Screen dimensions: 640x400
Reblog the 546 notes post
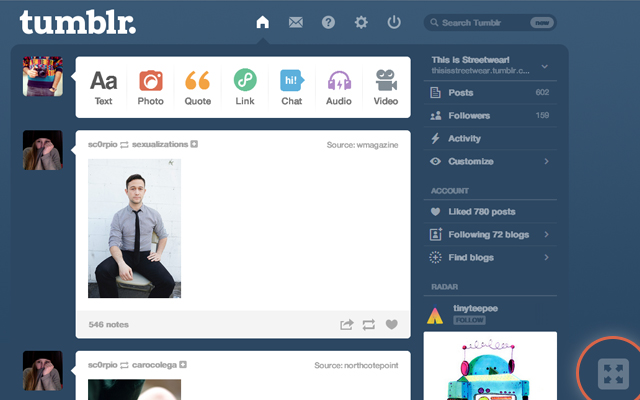click(369, 324)
